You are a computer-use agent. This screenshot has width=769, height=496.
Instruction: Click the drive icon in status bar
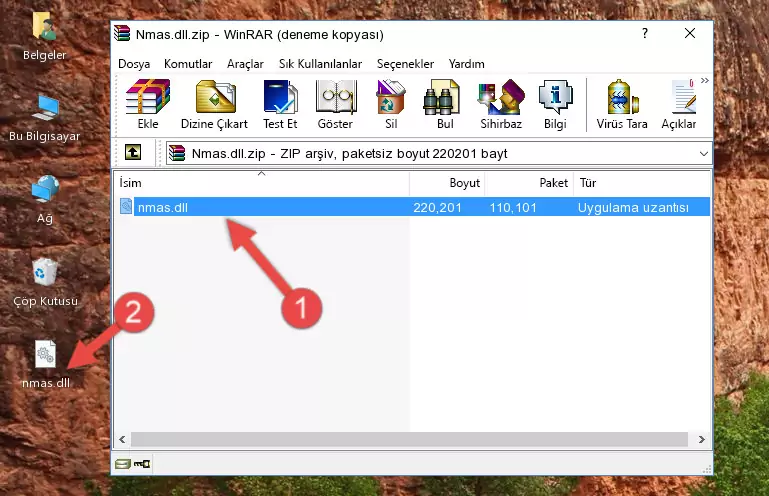(x=123, y=464)
